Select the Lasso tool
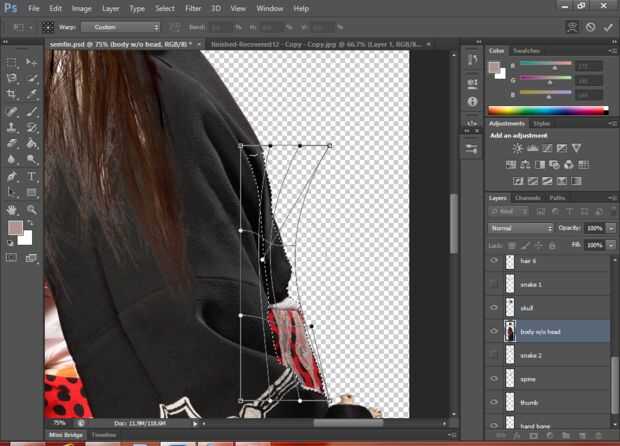The height and width of the screenshot is (446, 620). pyautogui.click(x=11, y=78)
